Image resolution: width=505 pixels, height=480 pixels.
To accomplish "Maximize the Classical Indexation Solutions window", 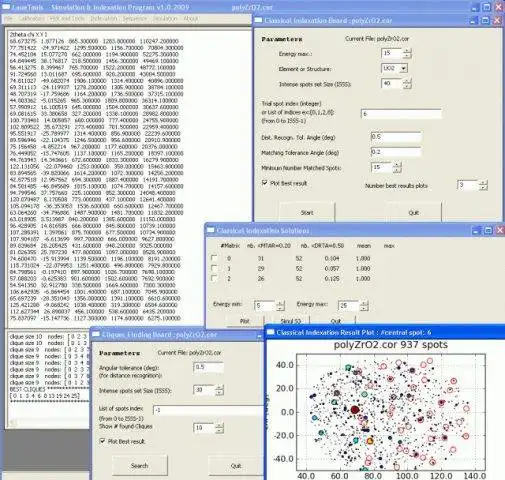I will click(488, 230).
